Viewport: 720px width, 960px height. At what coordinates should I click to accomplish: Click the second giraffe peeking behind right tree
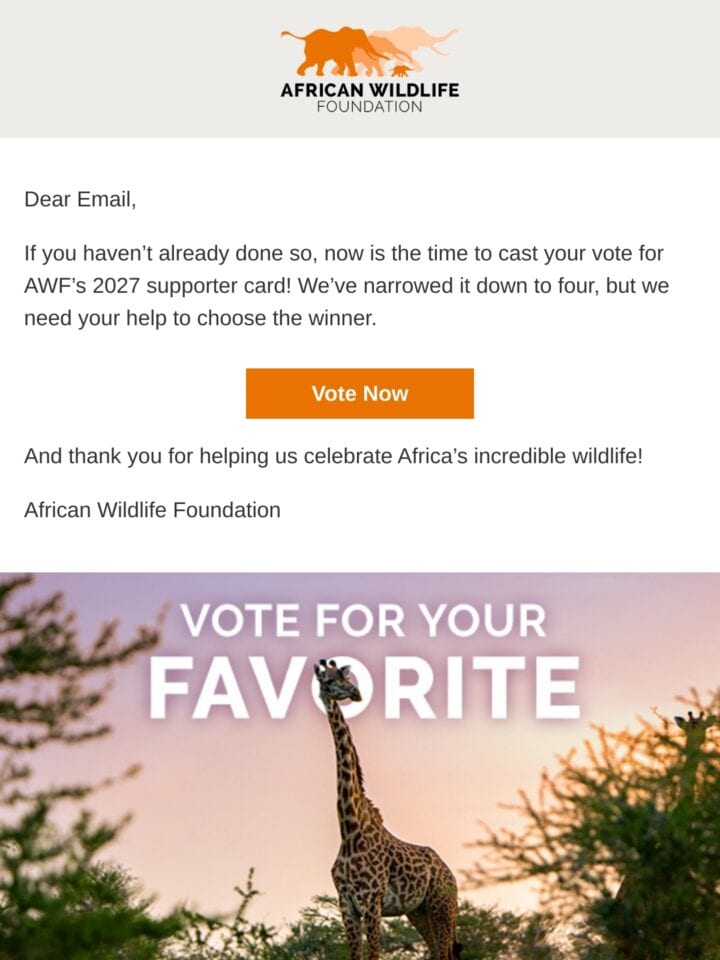693,721
